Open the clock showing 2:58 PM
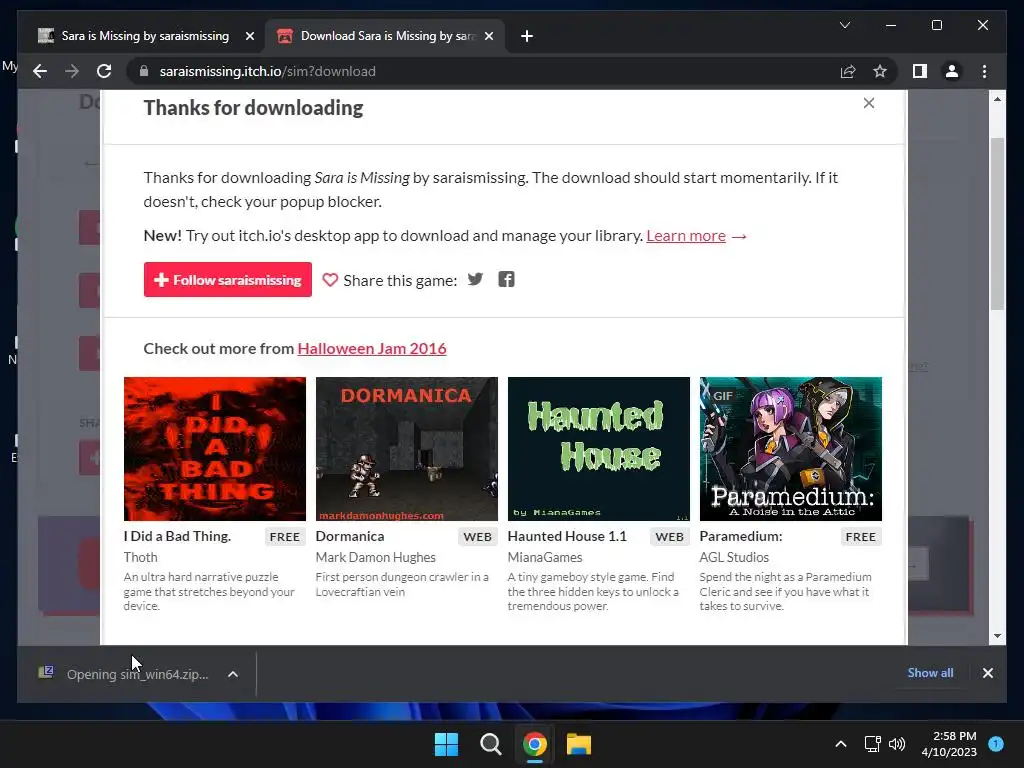 [949, 744]
